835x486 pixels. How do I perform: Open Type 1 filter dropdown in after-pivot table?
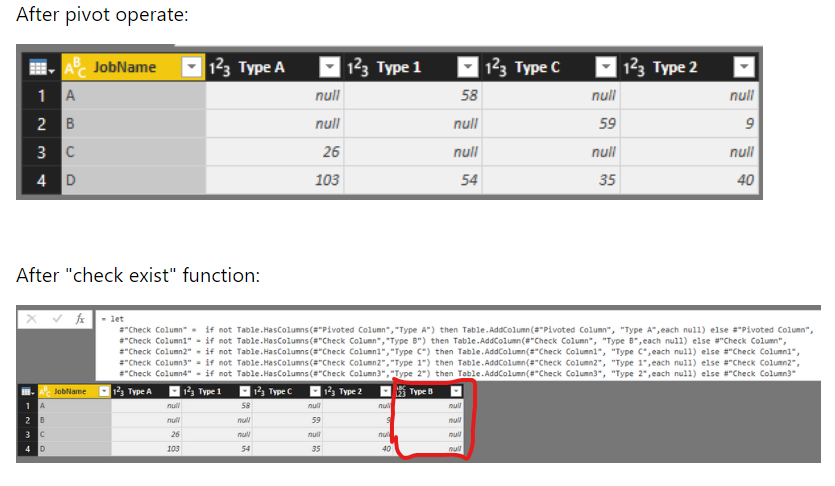click(468, 67)
